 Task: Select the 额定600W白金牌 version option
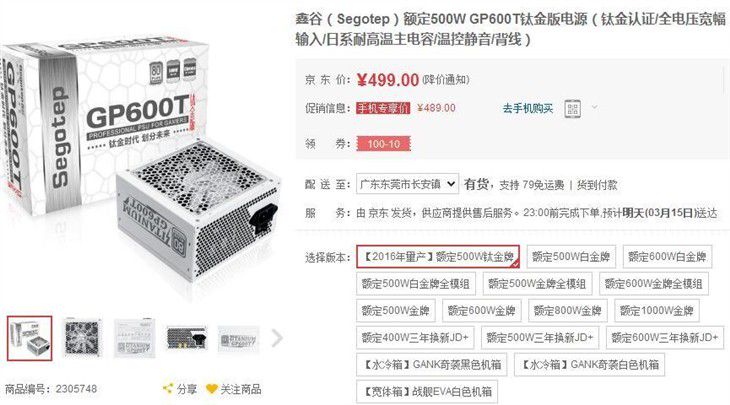(x=667, y=256)
